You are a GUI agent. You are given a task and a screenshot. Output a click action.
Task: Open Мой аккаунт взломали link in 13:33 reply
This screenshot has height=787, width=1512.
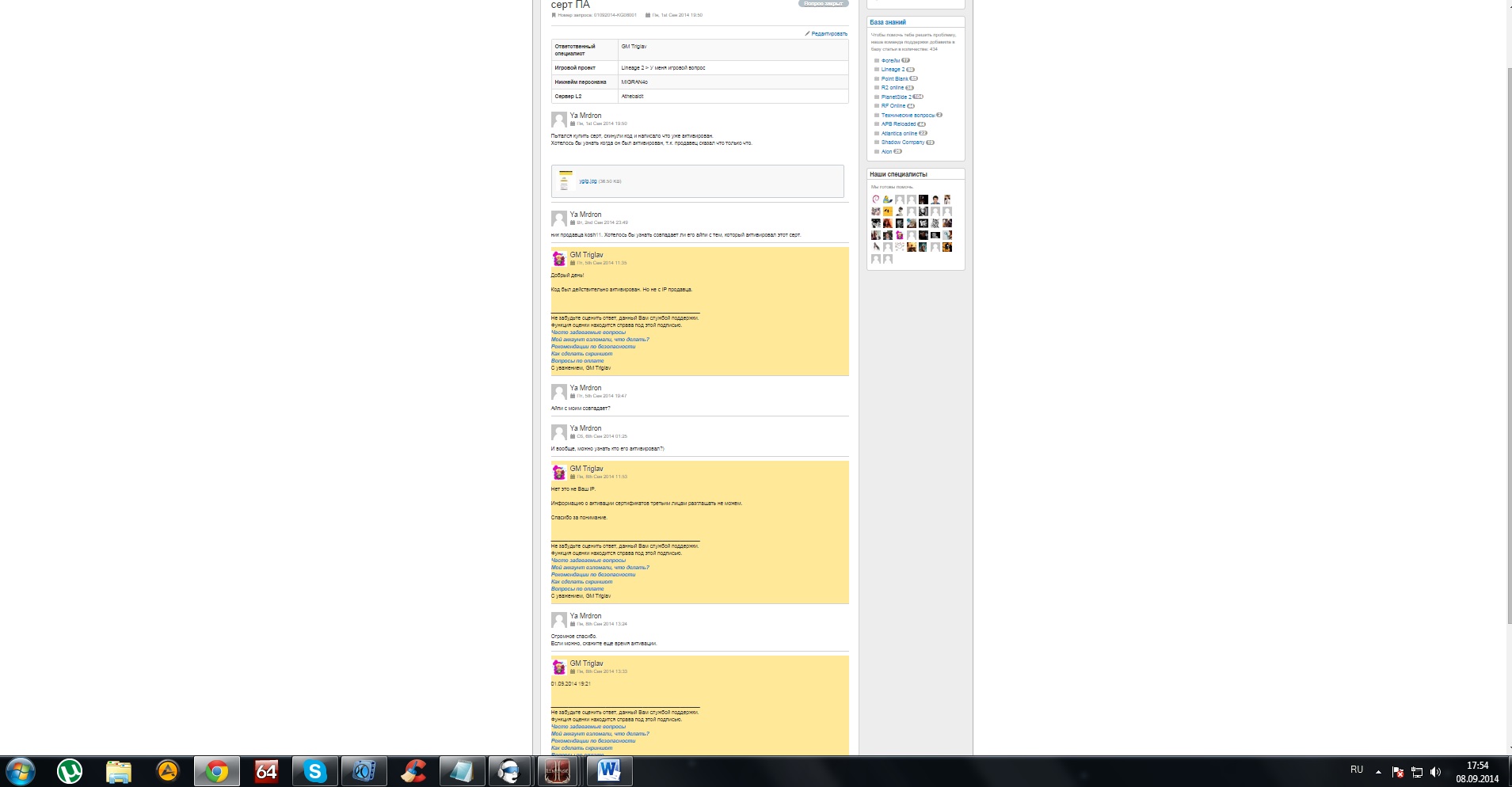(600, 734)
